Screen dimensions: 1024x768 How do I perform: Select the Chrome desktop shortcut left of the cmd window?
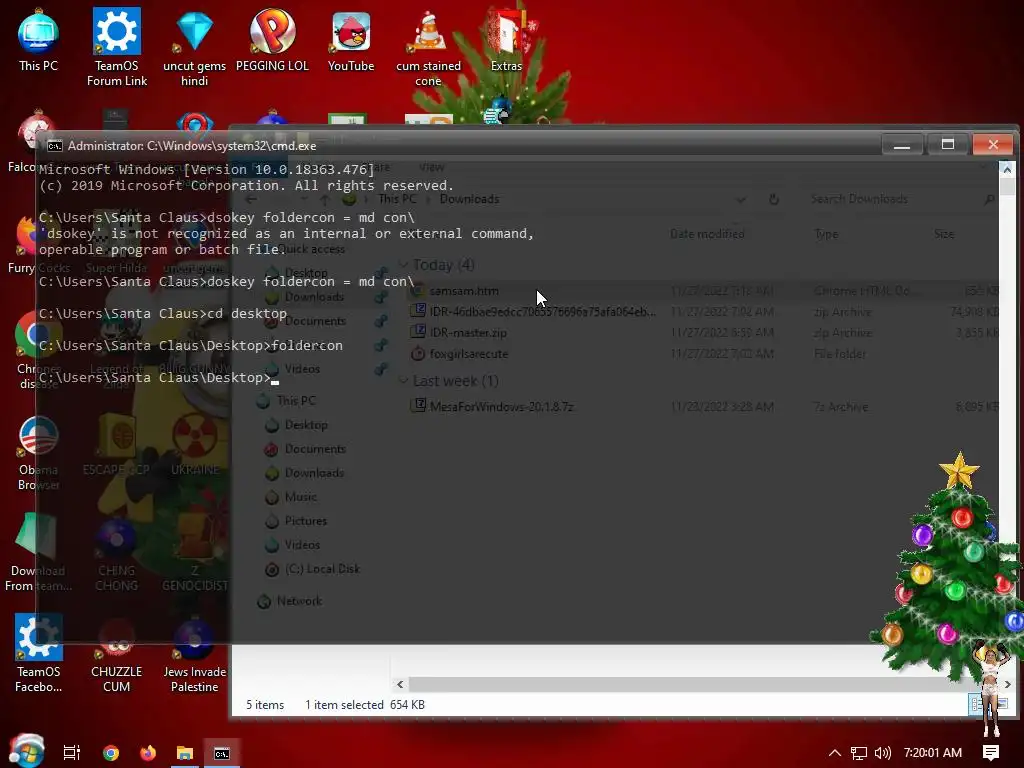[38, 351]
